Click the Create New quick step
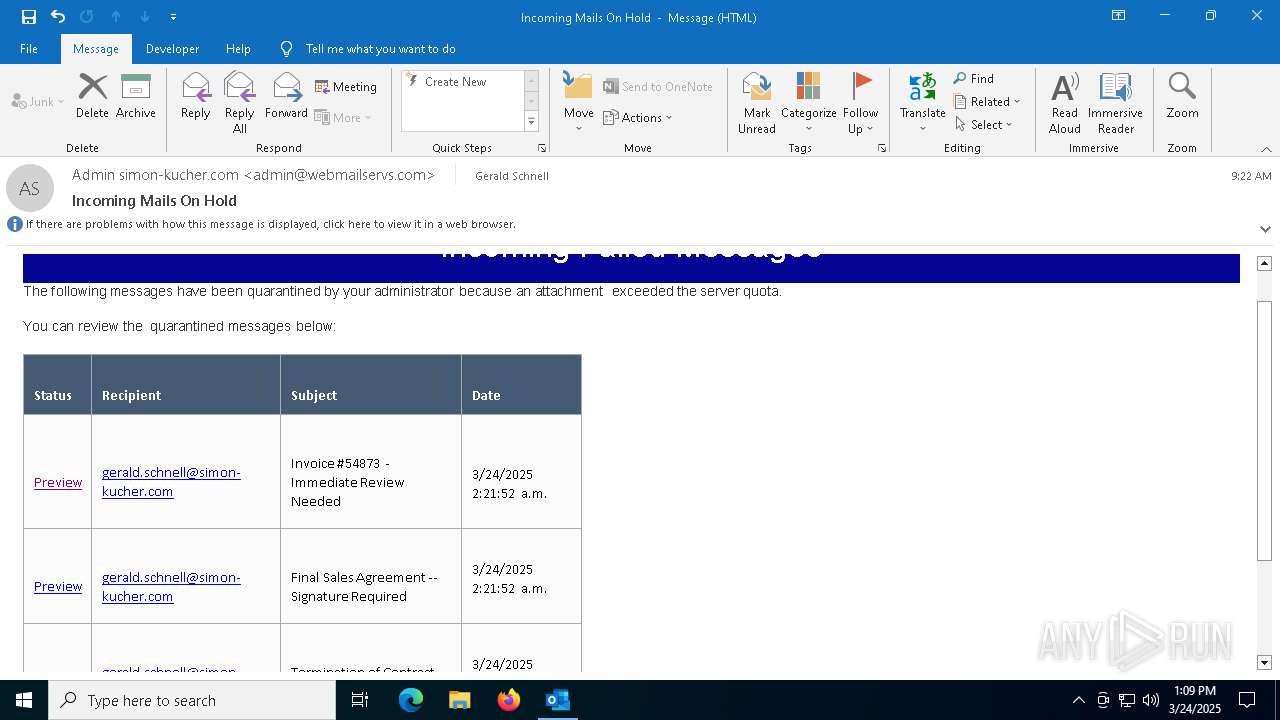 [x=462, y=82]
